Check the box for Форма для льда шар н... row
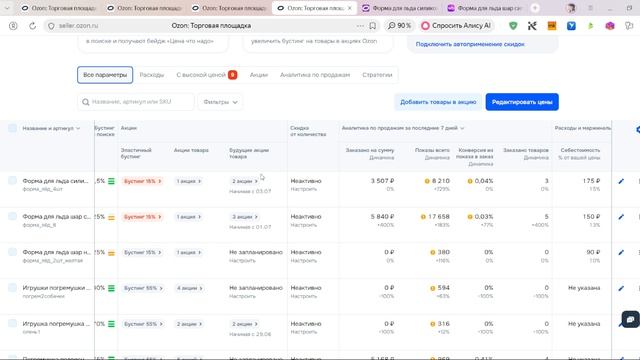The width and height of the screenshot is (640, 360). (x=12, y=252)
